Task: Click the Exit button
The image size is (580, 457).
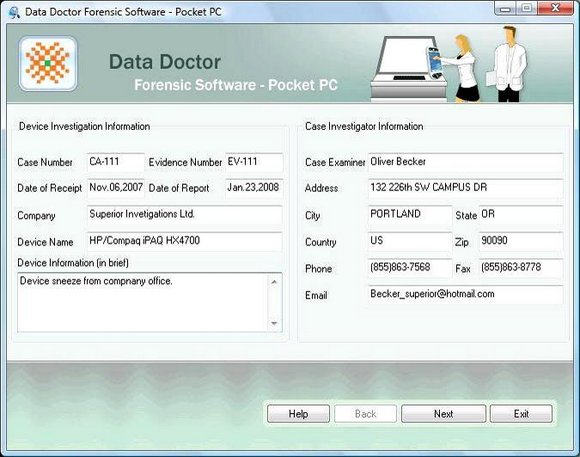Action: pos(521,414)
